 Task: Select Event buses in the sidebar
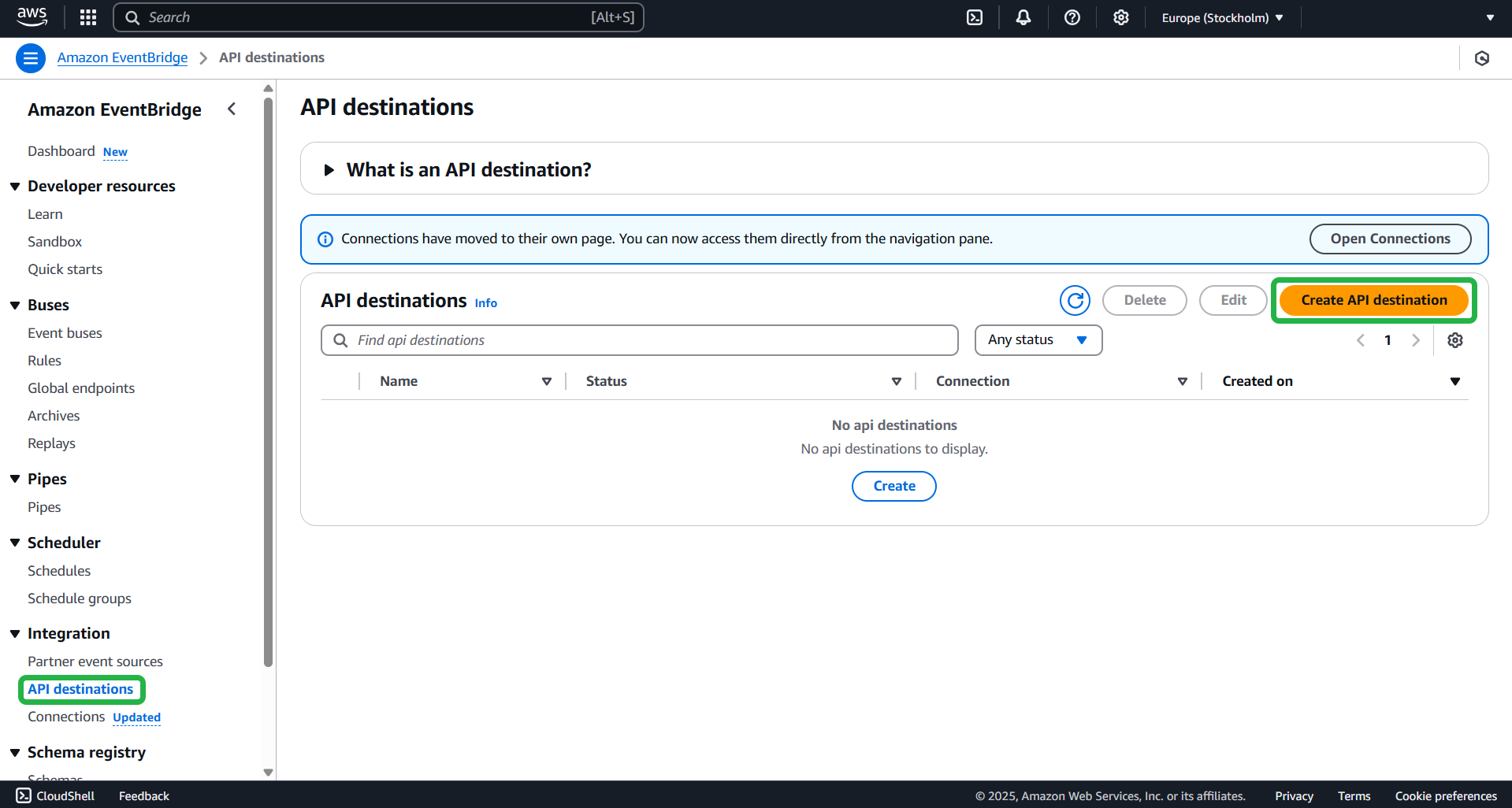65,333
